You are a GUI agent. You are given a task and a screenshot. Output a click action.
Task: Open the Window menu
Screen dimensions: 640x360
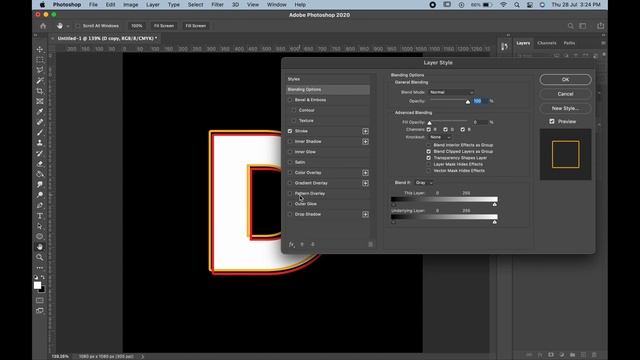coord(276,4)
